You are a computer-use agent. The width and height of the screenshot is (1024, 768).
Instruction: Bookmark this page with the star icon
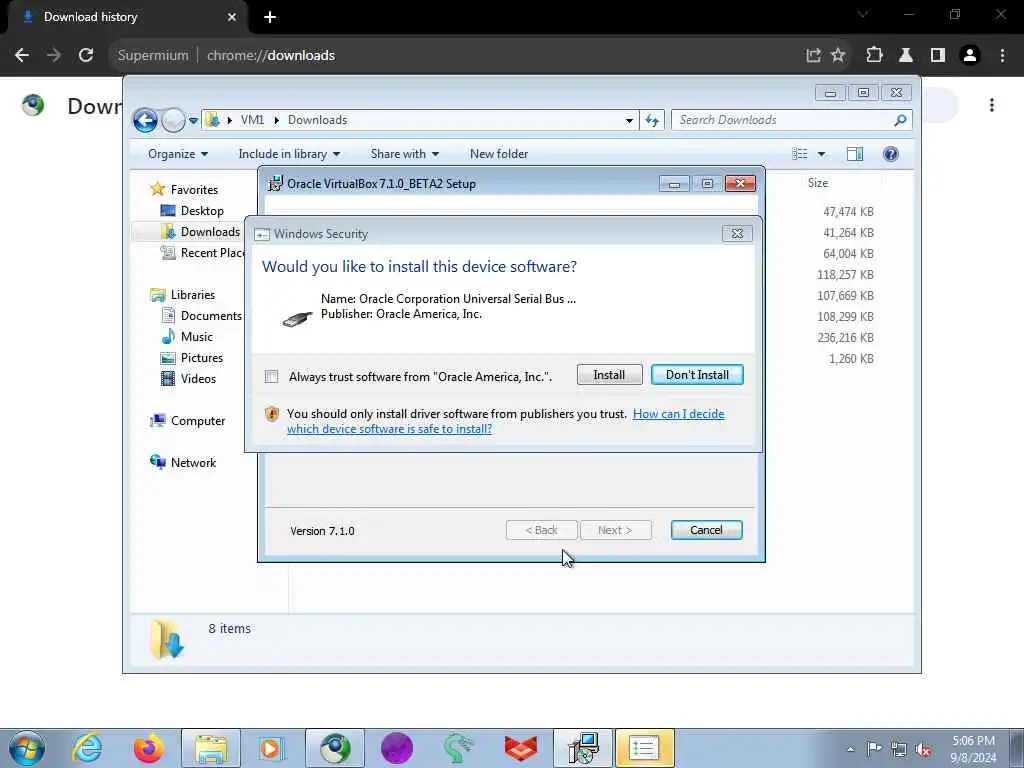(x=838, y=56)
